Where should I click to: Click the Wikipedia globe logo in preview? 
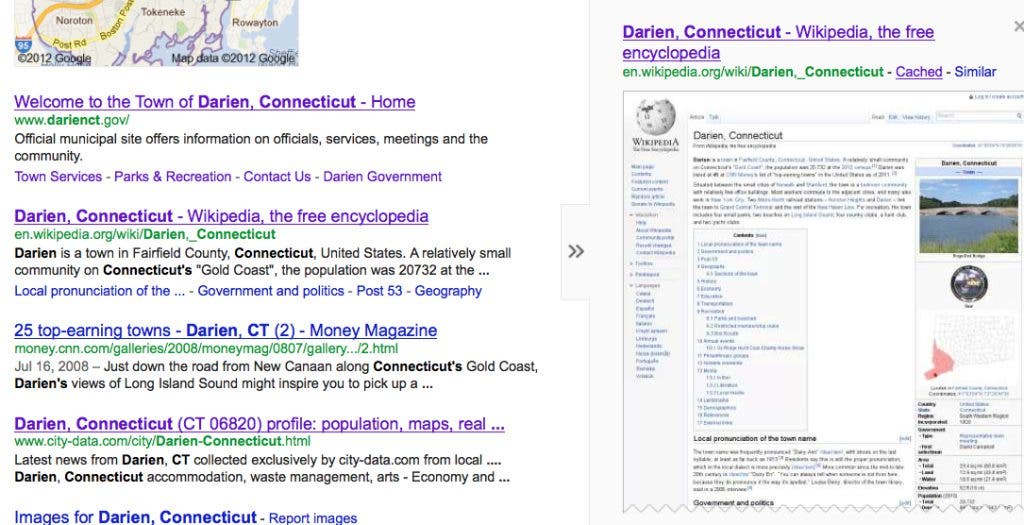pyautogui.click(x=655, y=118)
